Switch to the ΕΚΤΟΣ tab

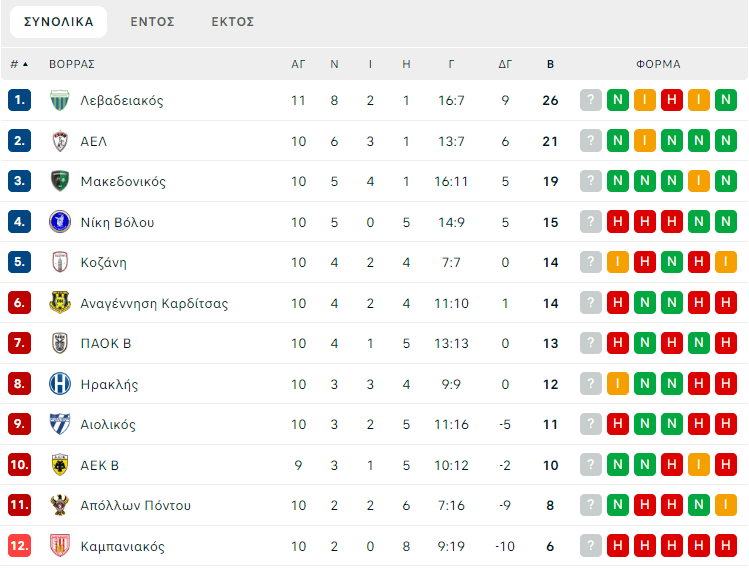coord(233,22)
